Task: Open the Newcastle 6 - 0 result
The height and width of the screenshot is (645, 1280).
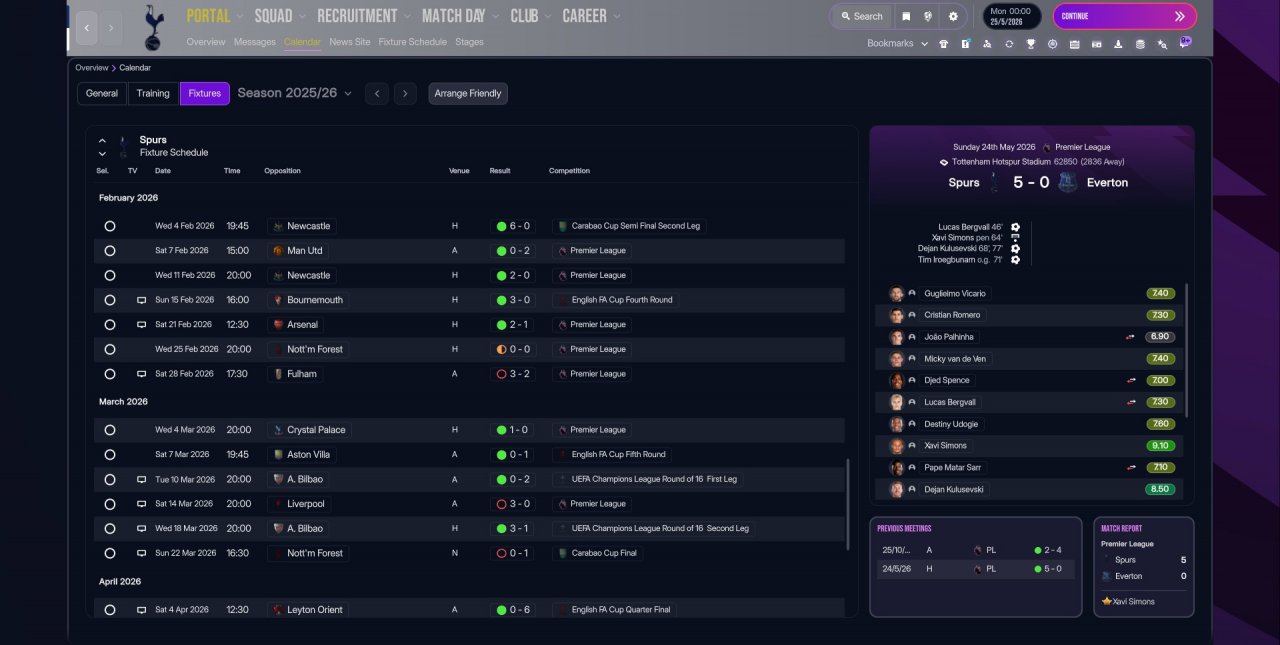Action: coord(513,226)
